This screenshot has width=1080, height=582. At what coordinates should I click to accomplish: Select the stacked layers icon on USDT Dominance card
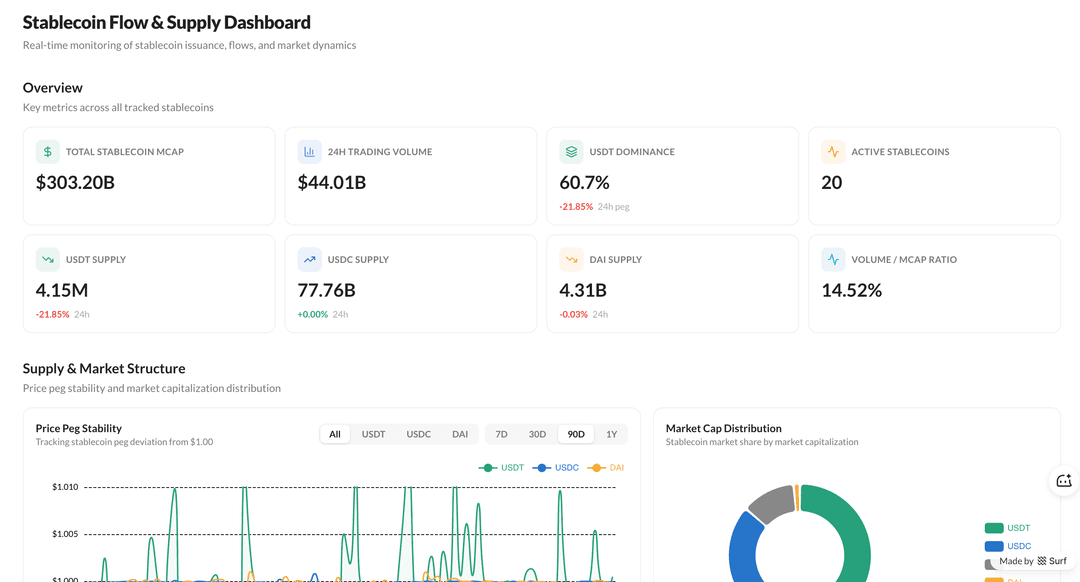pos(570,151)
